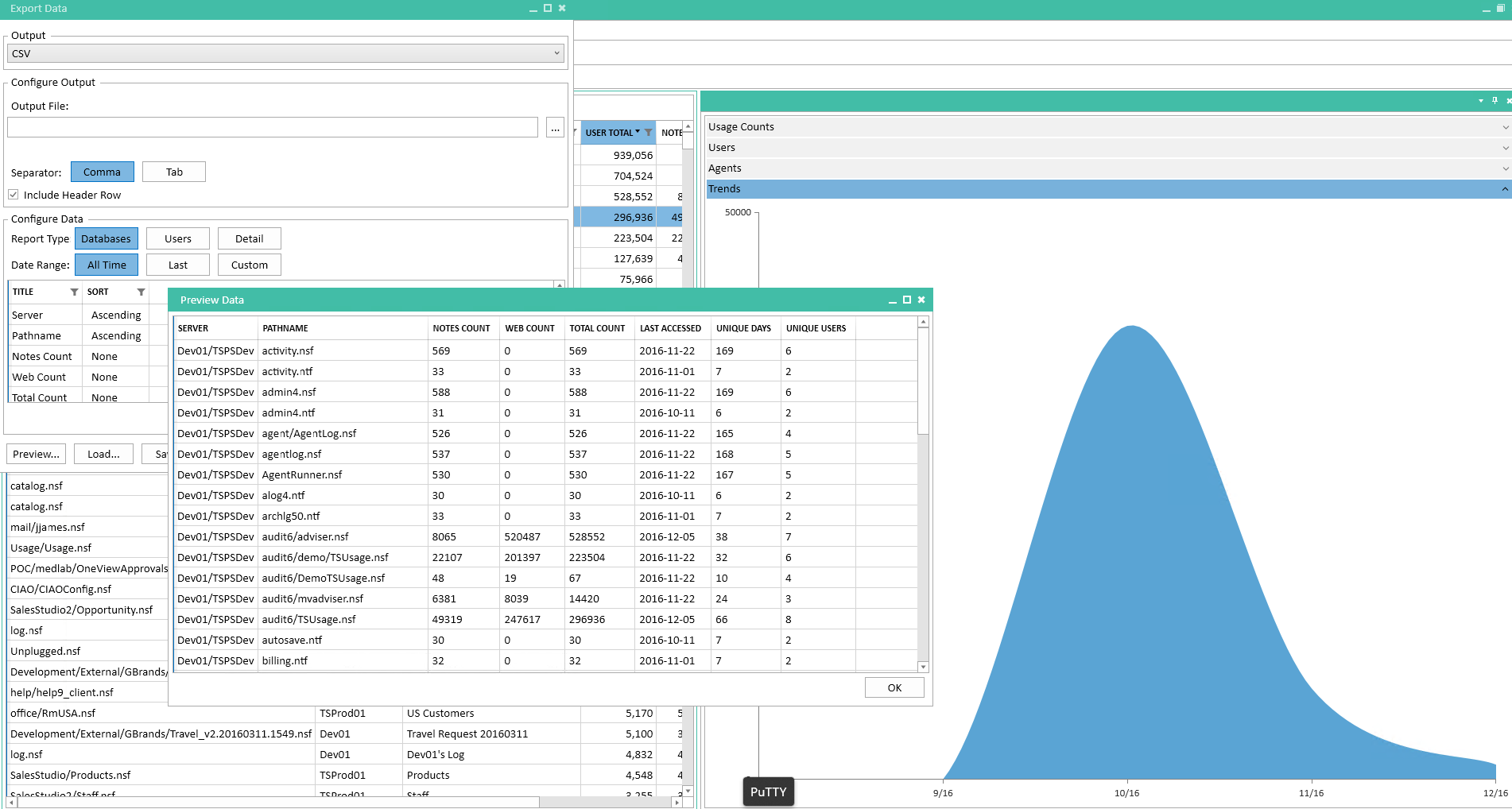Click the Server sort row's Ascending value
Screen dimensions: 1512x809
(x=116, y=315)
